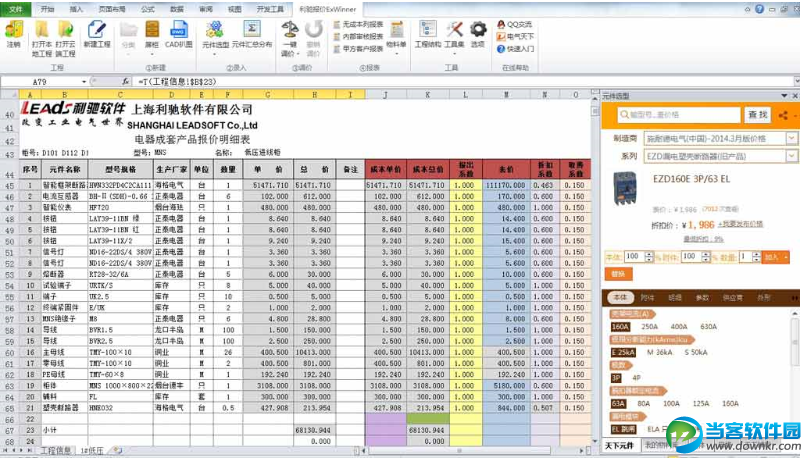The height and width of the screenshot is (460, 802).
Task: Open the 工程结构 project structure
Action: tap(428, 35)
